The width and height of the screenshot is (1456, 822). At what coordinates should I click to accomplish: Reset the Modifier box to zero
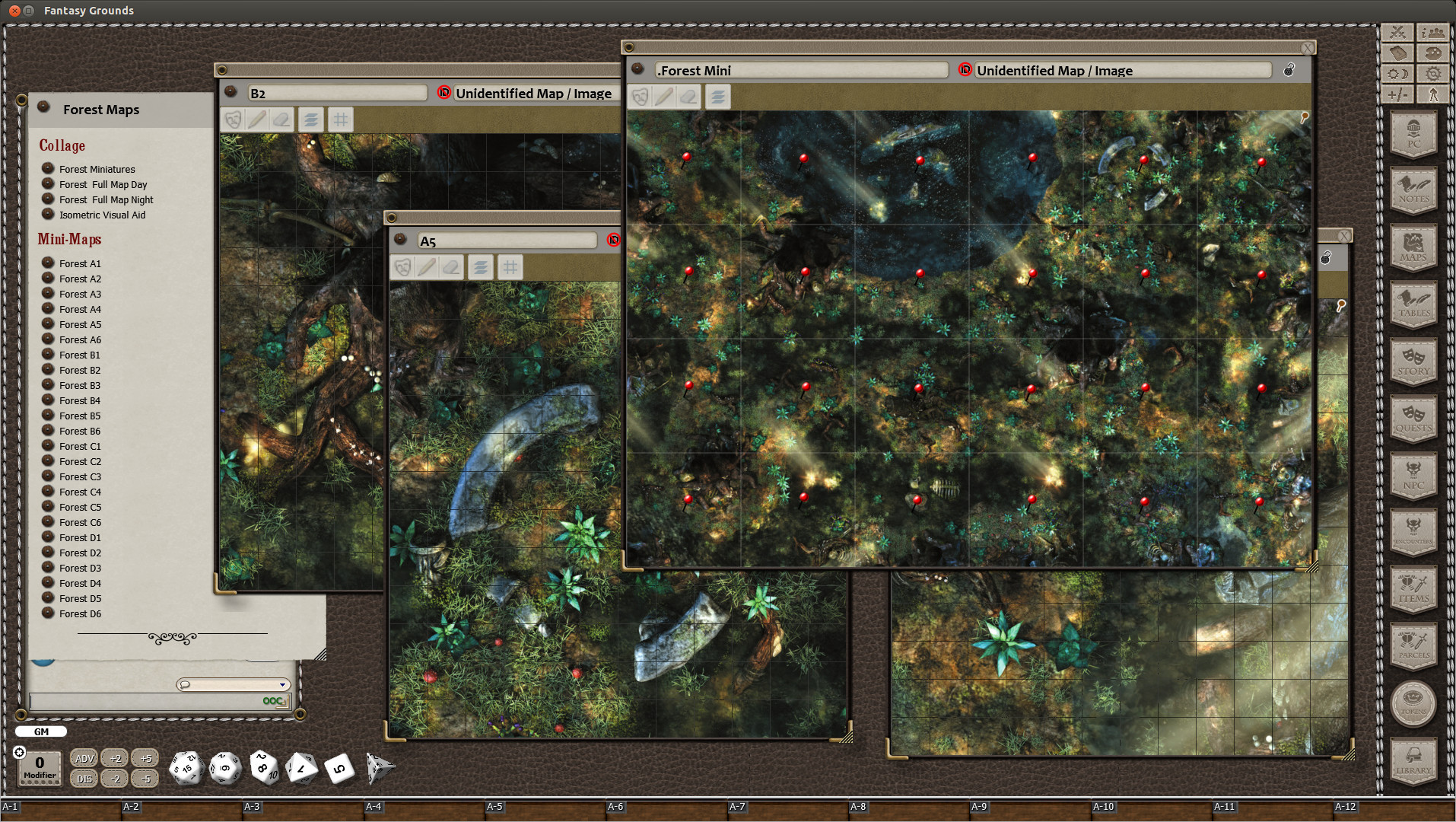pos(38,766)
